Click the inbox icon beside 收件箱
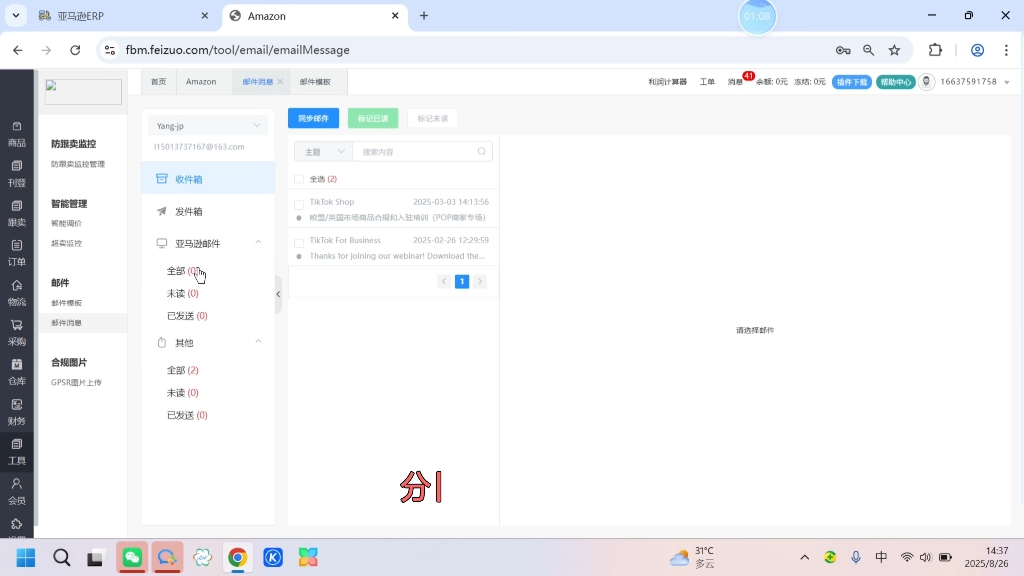Screen dimensions: 1024x576 [161, 178]
